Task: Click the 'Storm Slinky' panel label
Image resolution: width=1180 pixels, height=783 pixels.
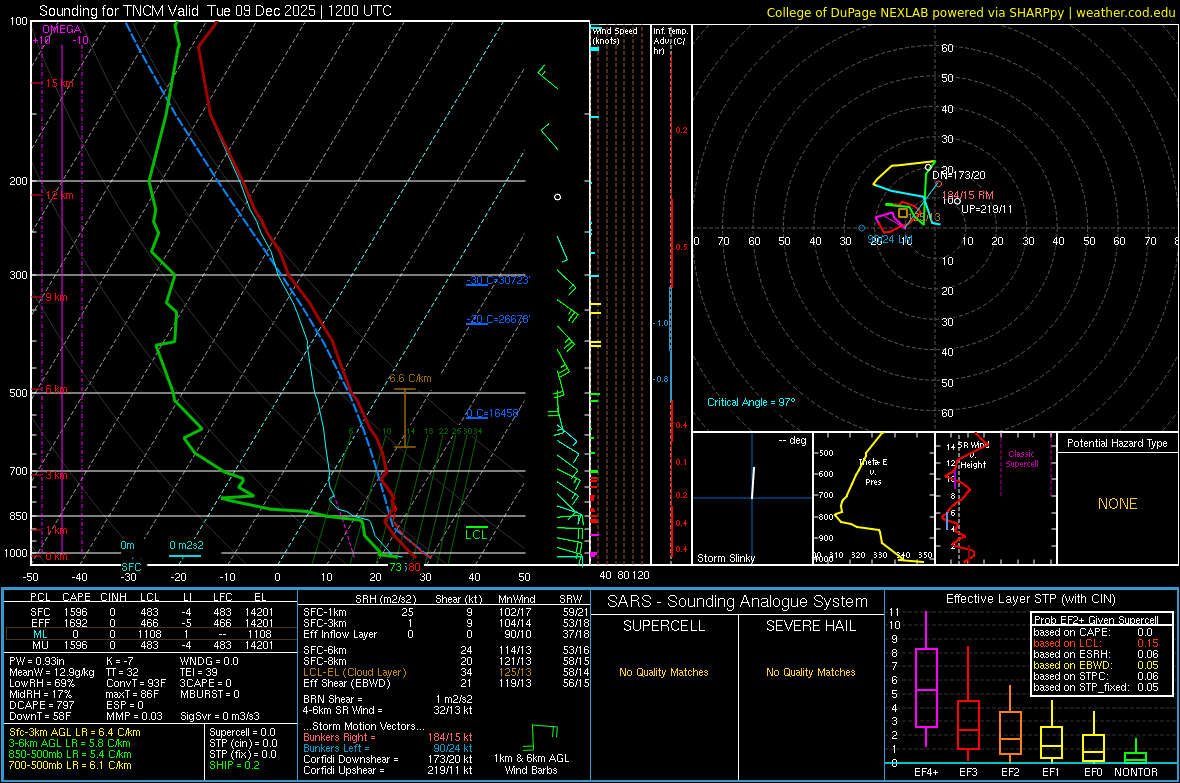Action: (725, 558)
